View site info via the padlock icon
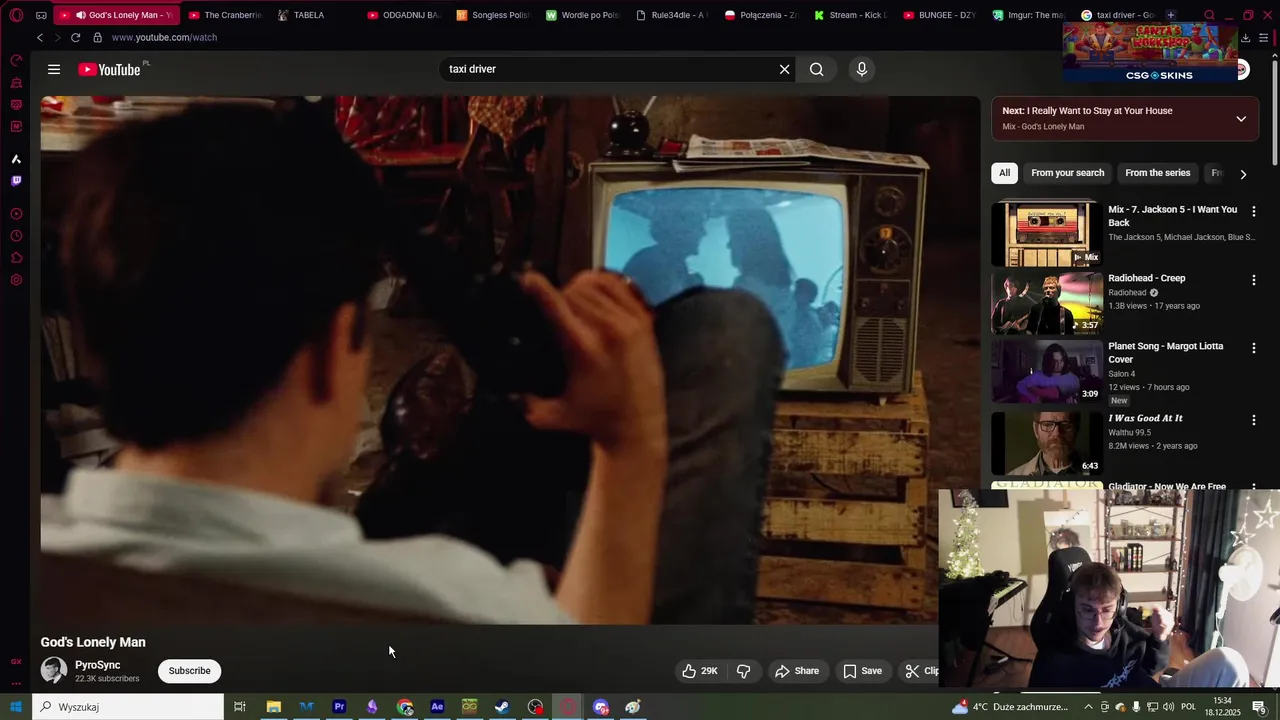 (97, 37)
